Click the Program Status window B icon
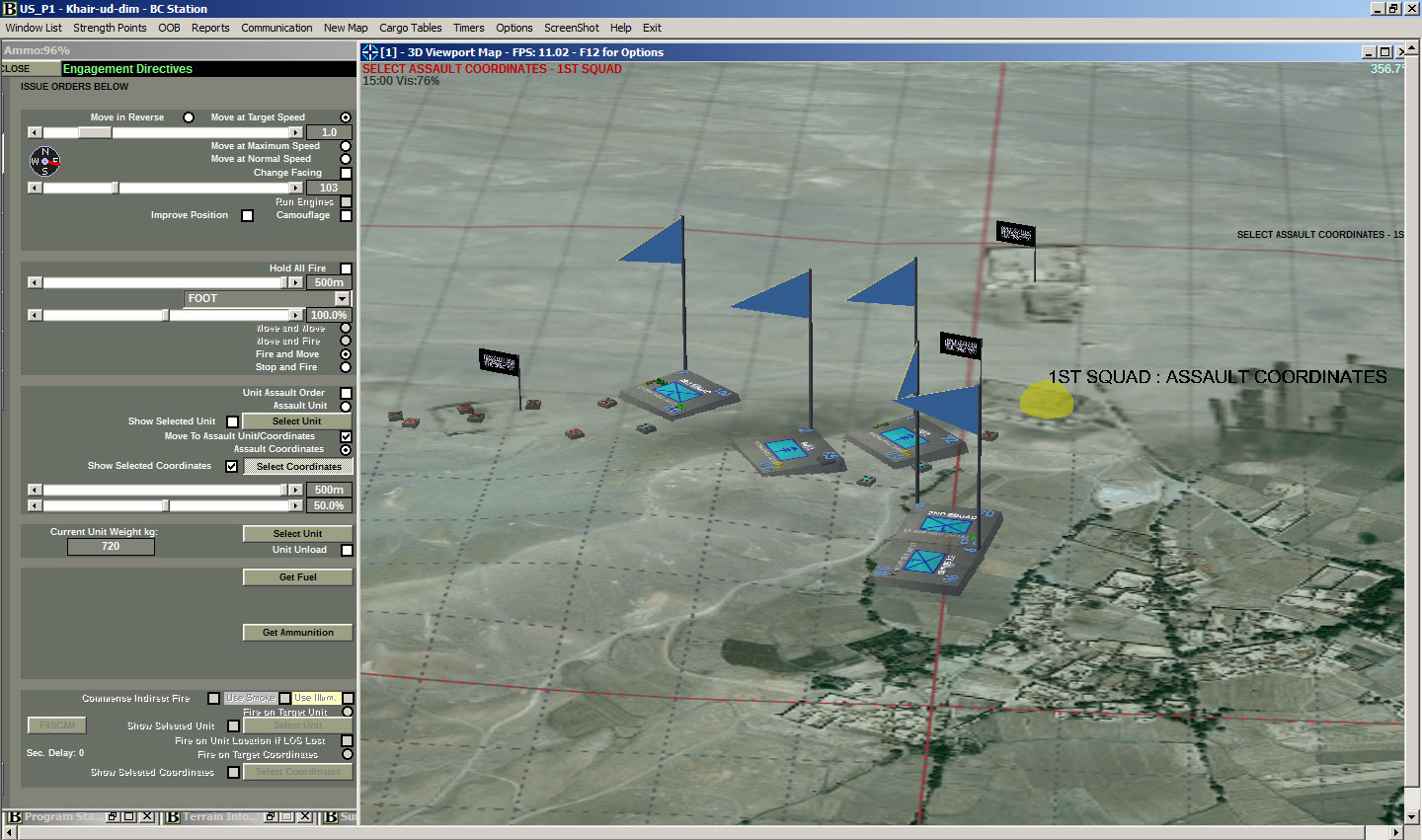1422x840 pixels. tap(14, 817)
